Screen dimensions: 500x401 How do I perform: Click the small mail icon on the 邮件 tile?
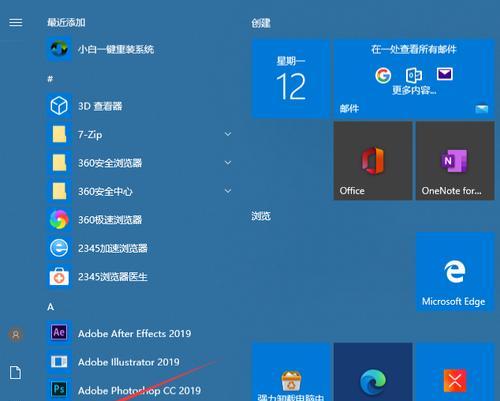pyautogui.click(x=481, y=109)
